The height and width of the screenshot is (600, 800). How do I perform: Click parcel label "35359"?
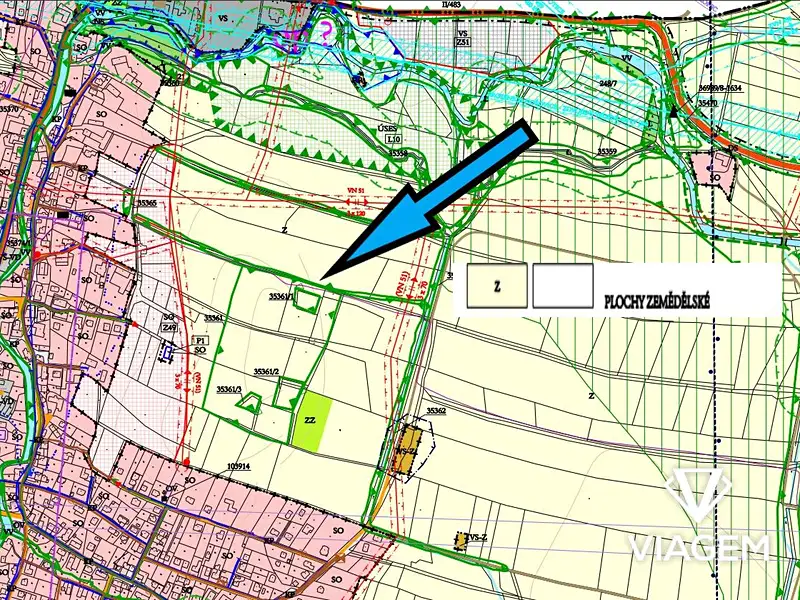[607, 152]
